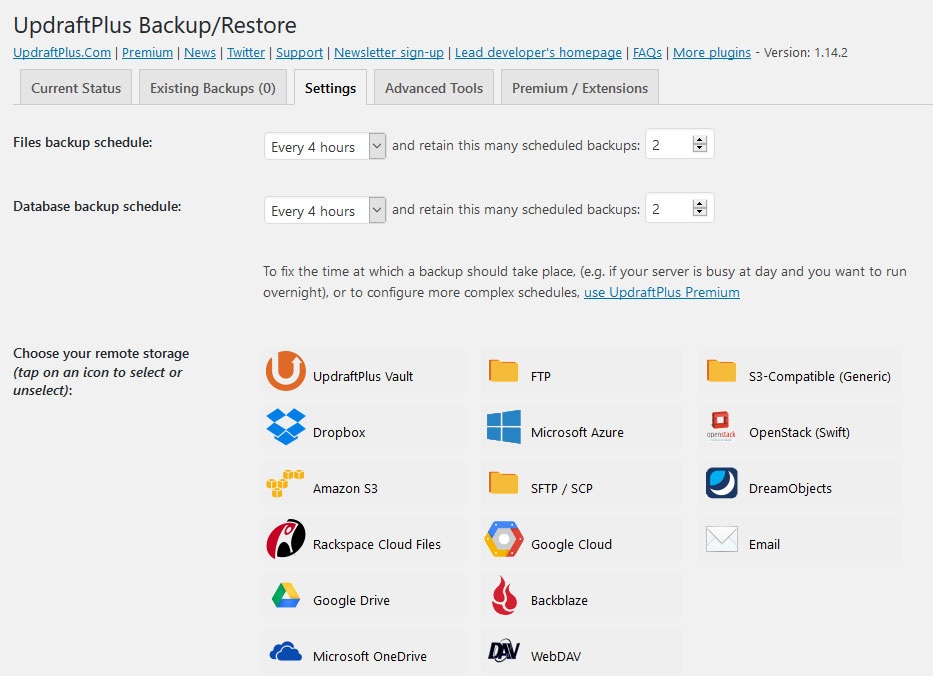The image size is (933, 676).
Task: Click the 'Google Cloud' label
Action: click(571, 544)
